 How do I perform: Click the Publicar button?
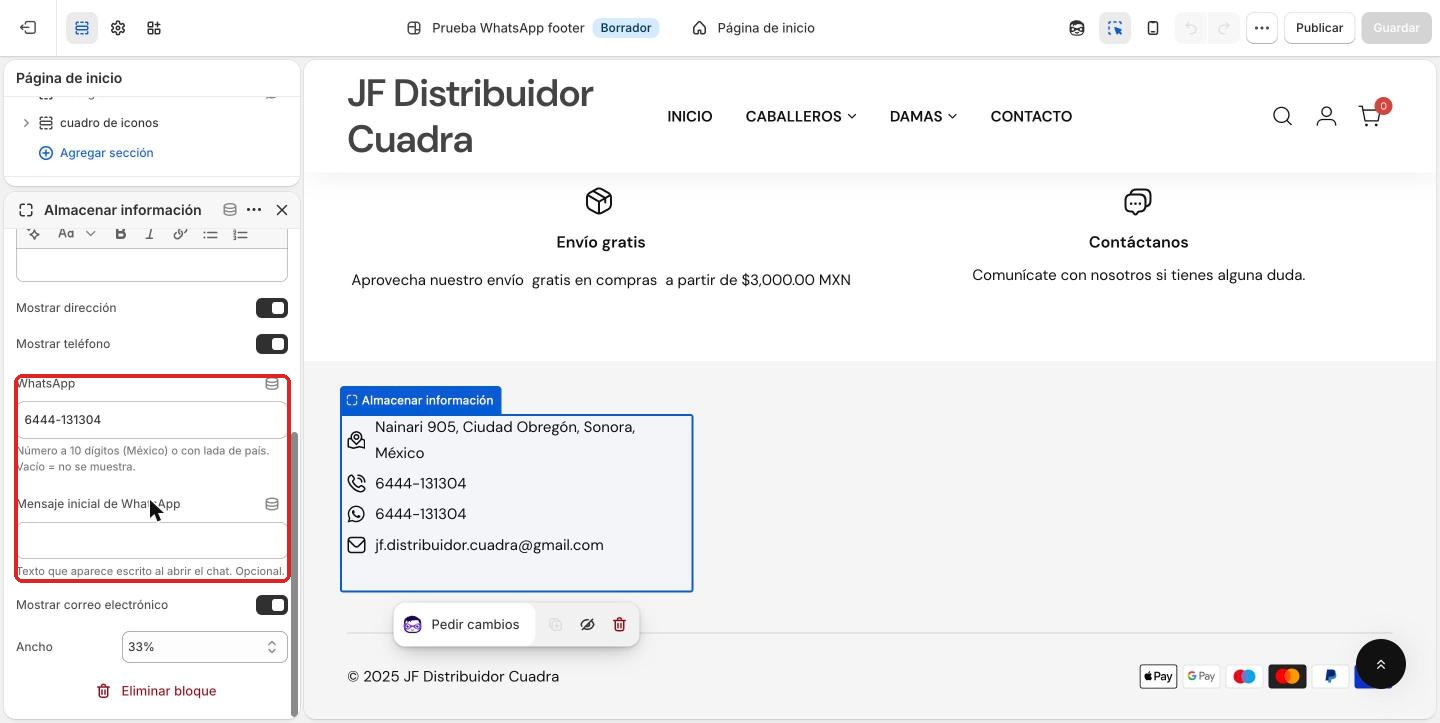point(1319,28)
